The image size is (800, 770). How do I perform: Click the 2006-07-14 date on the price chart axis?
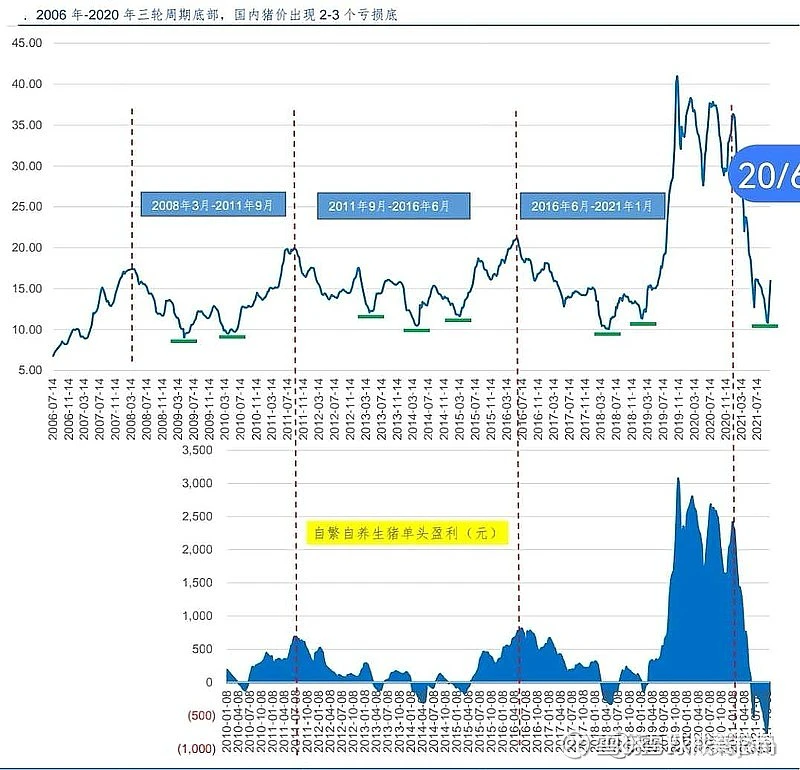53,409
